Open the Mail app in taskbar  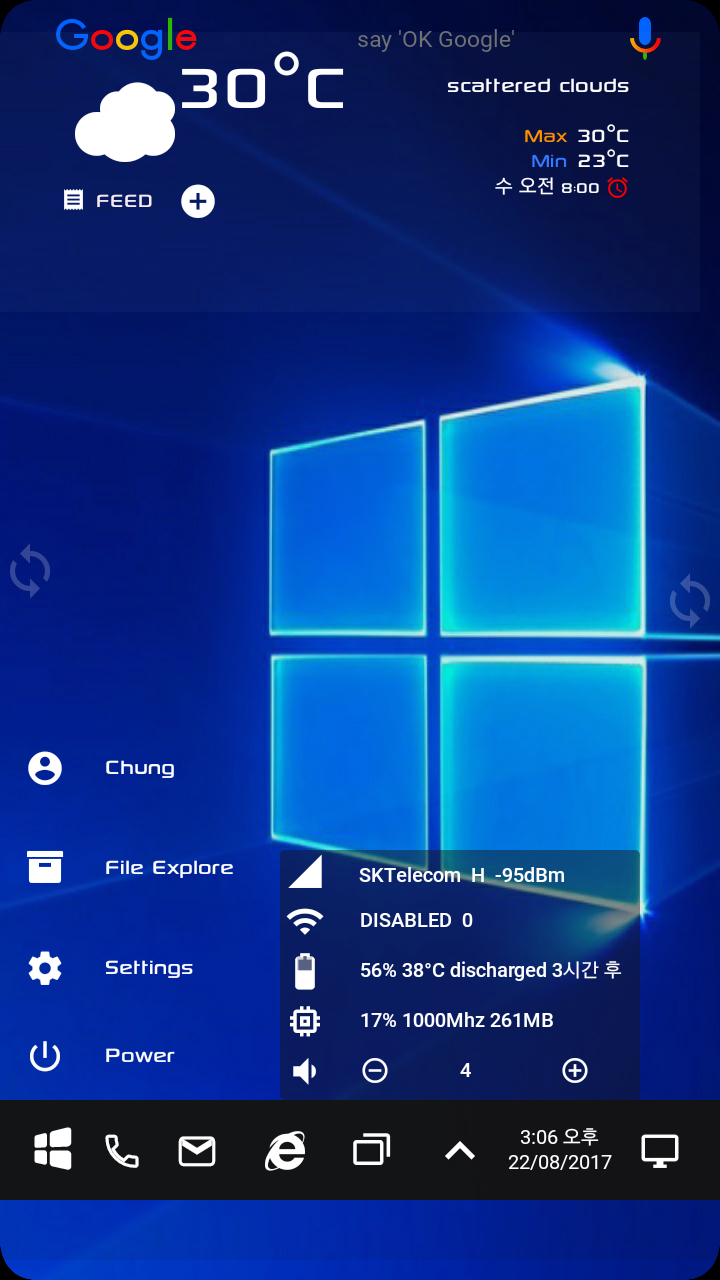(197, 1151)
